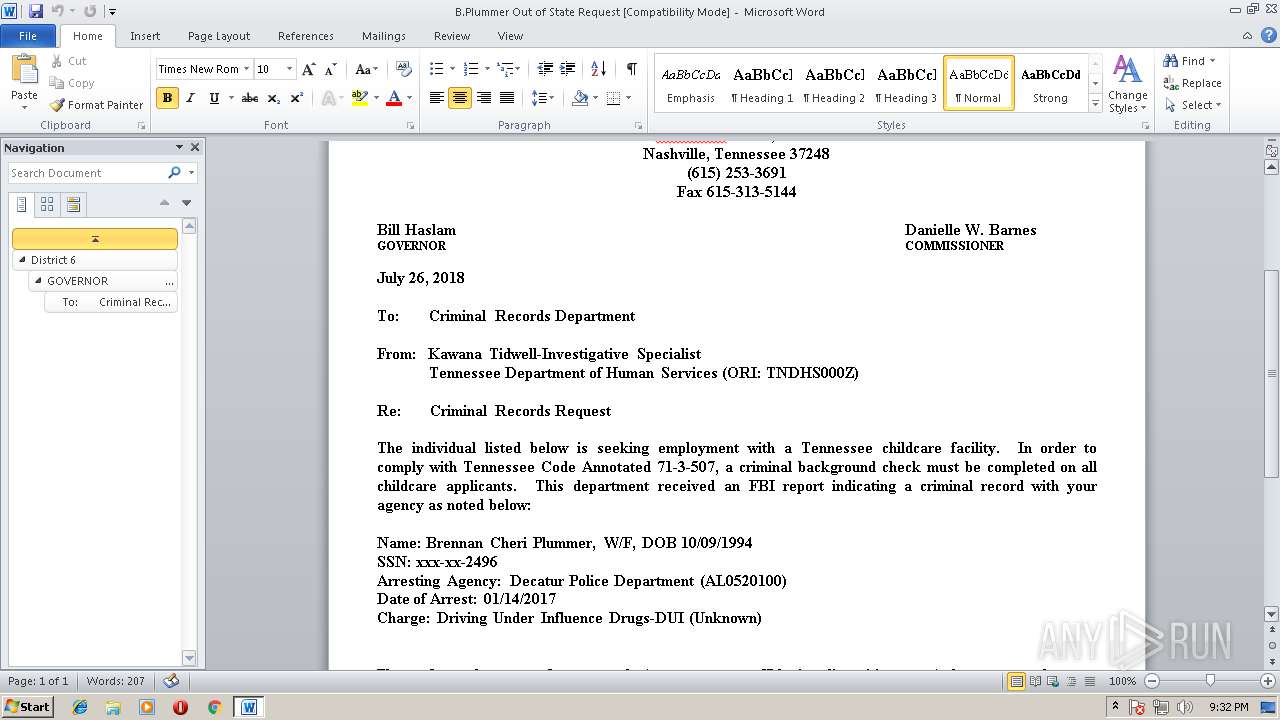
Task: Open Font dialog launcher
Action: coord(411,126)
